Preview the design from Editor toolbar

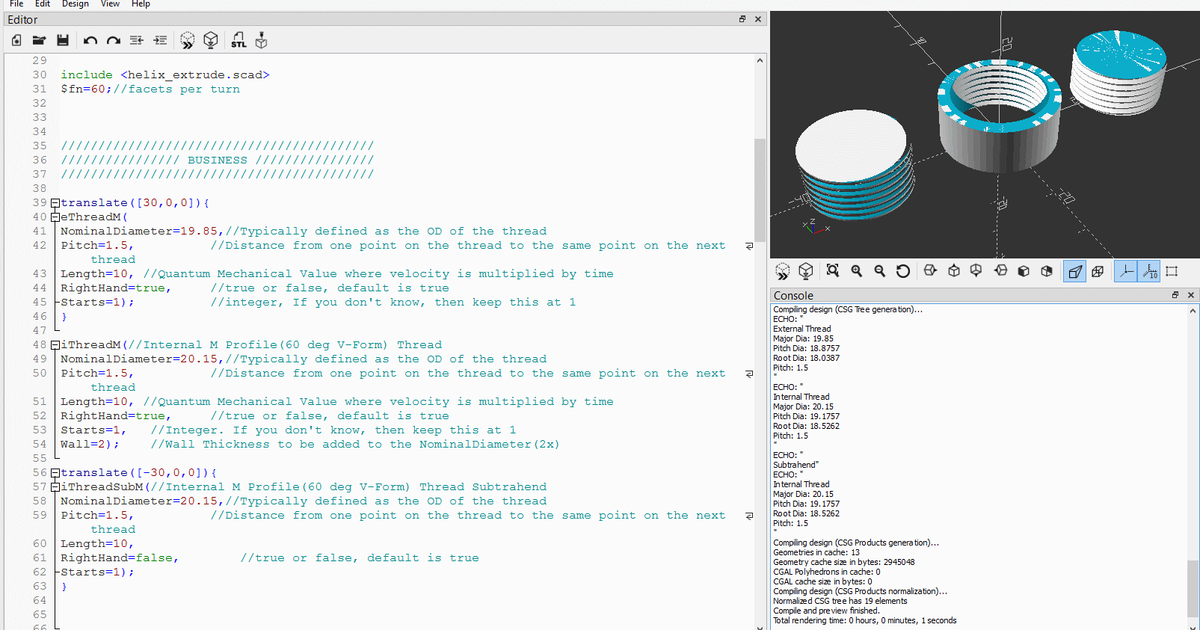[x=188, y=41]
